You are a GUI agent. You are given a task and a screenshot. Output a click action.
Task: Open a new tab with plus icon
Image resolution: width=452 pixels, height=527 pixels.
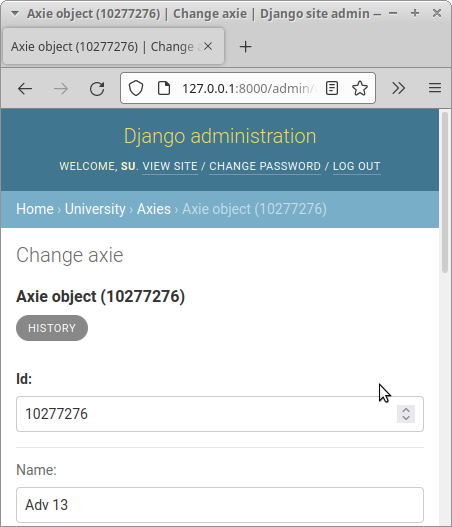pyautogui.click(x=246, y=47)
